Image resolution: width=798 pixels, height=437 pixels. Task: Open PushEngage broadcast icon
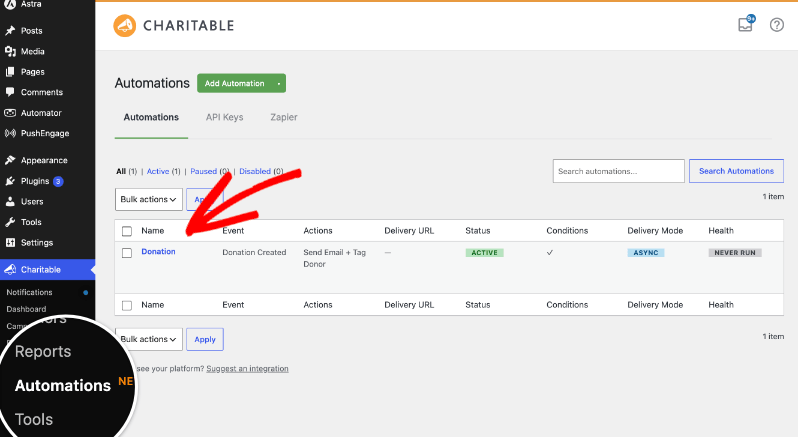(x=10, y=133)
